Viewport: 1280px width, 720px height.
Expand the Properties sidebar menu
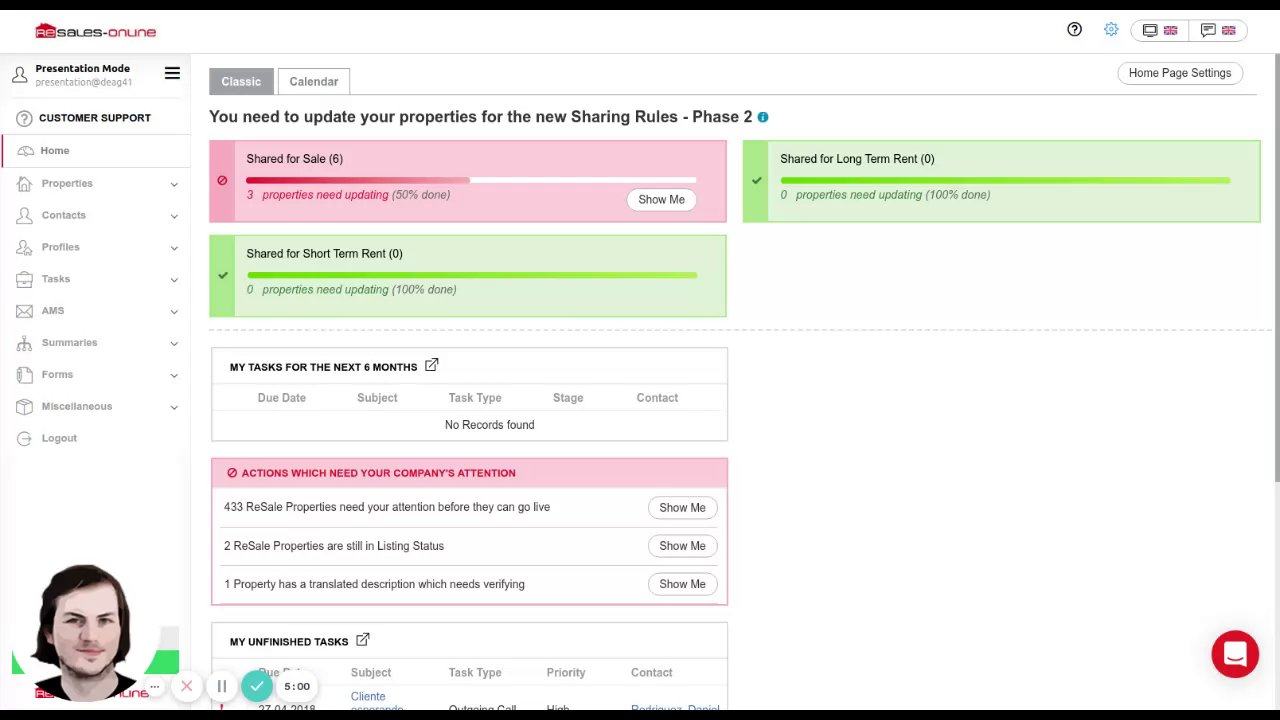click(x=67, y=183)
